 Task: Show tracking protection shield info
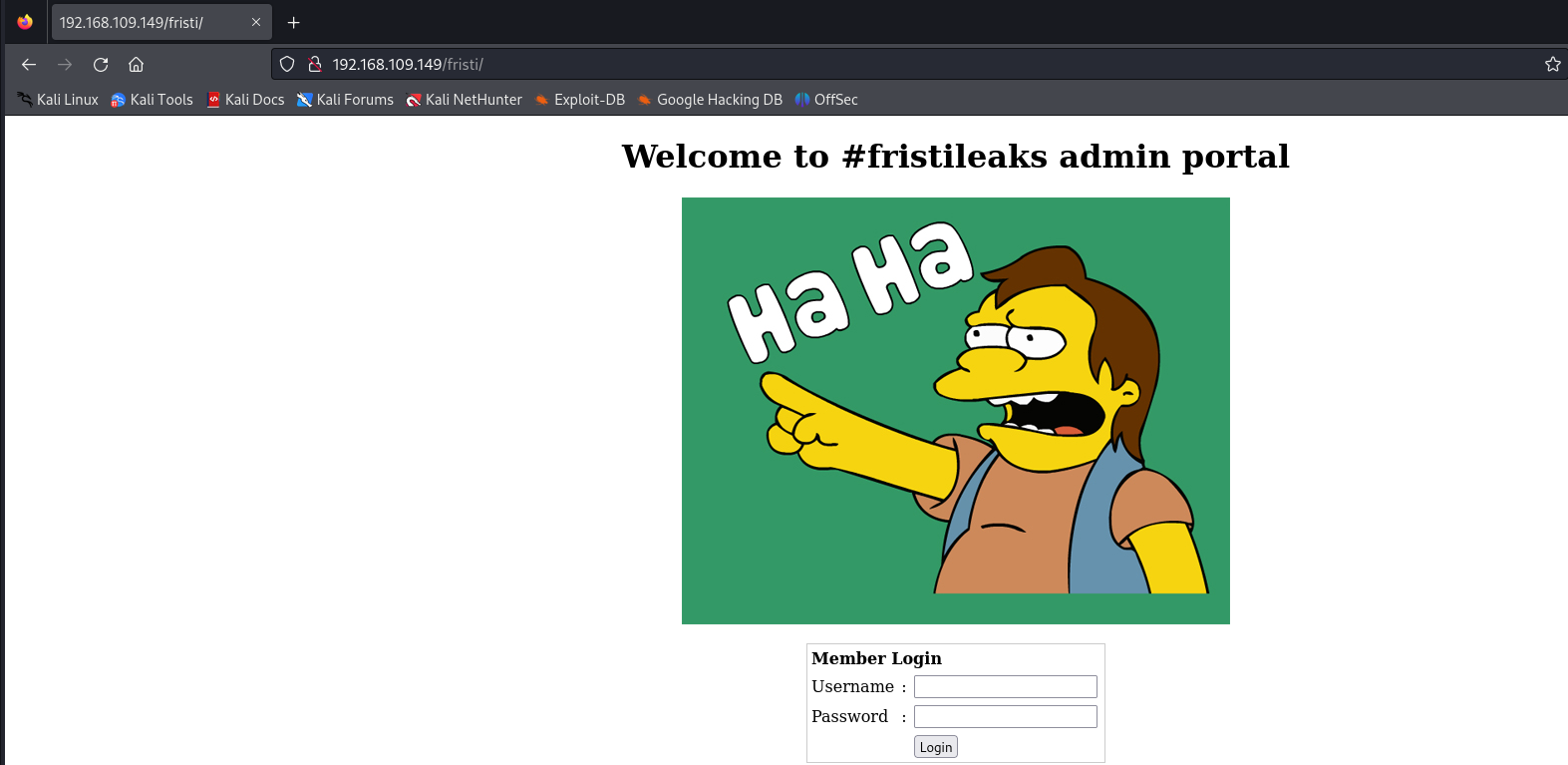pos(287,64)
